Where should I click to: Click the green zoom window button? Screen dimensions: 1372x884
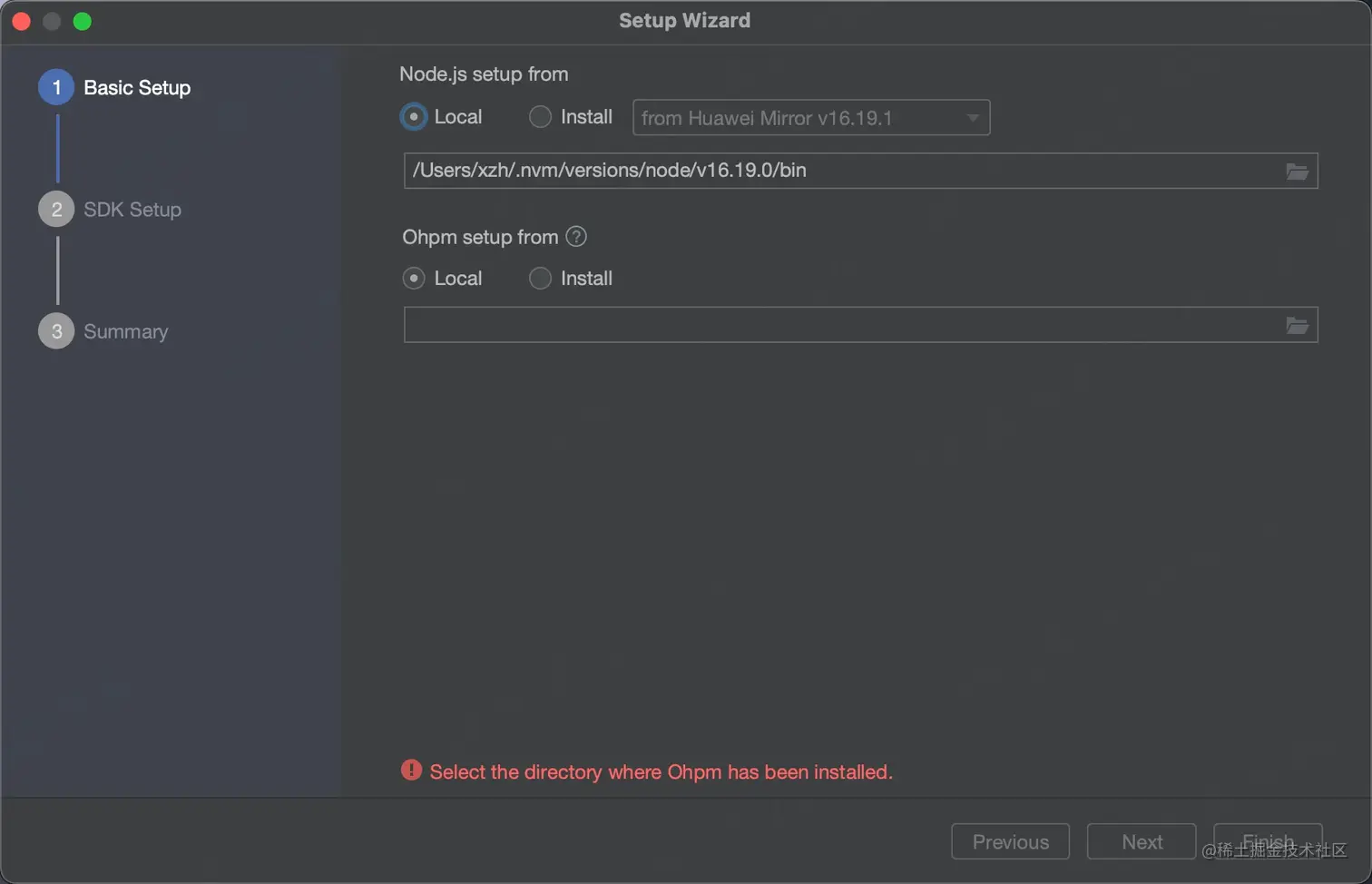(83, 21)
